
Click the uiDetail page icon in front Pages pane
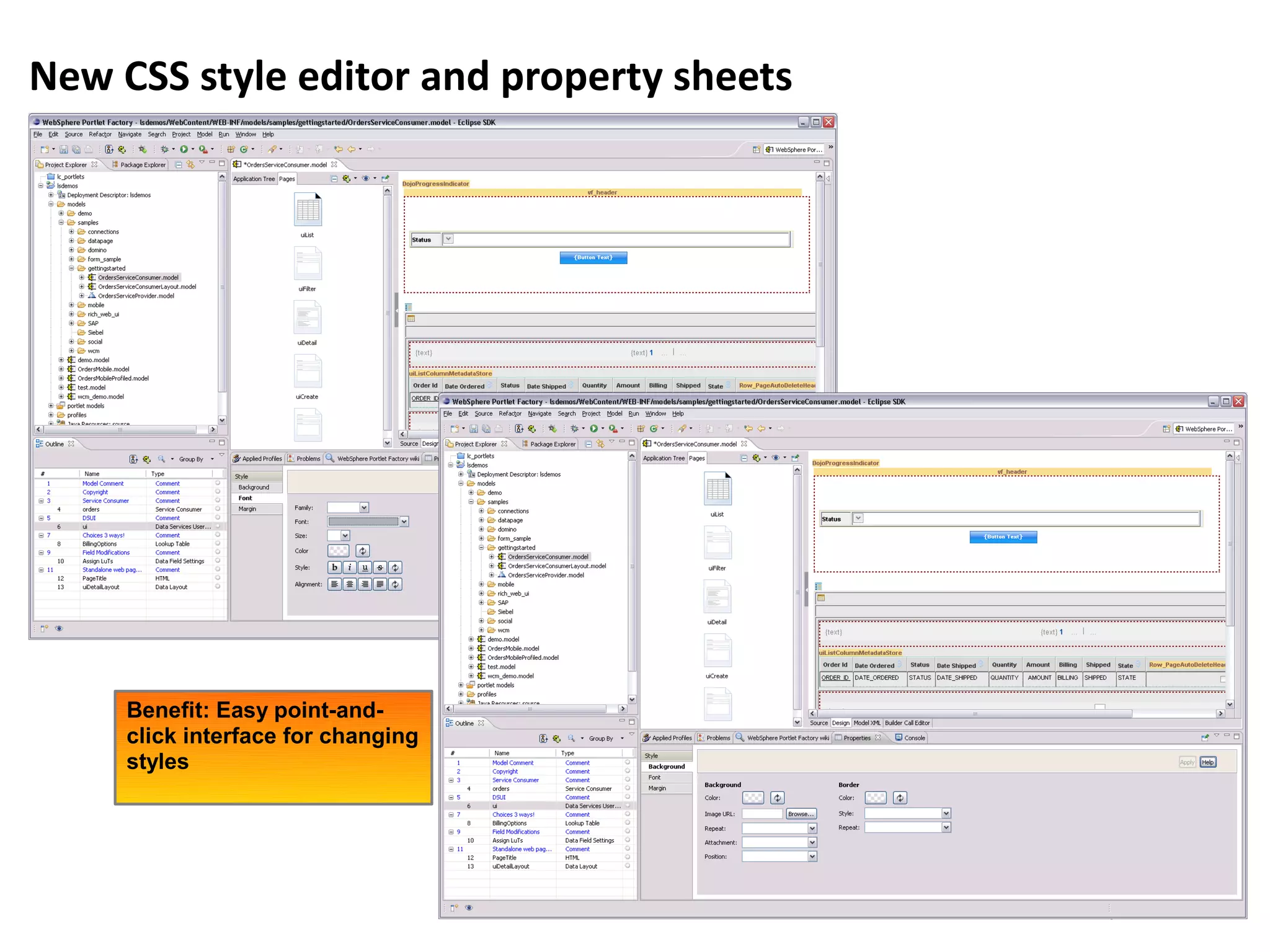coord(717,597)
